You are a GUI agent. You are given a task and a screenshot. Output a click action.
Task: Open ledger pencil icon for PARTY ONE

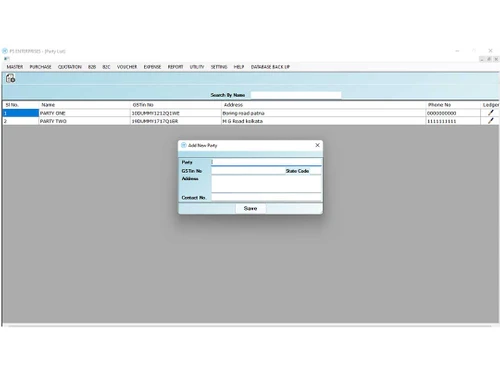pyautogui.click(x=490, y=113)
